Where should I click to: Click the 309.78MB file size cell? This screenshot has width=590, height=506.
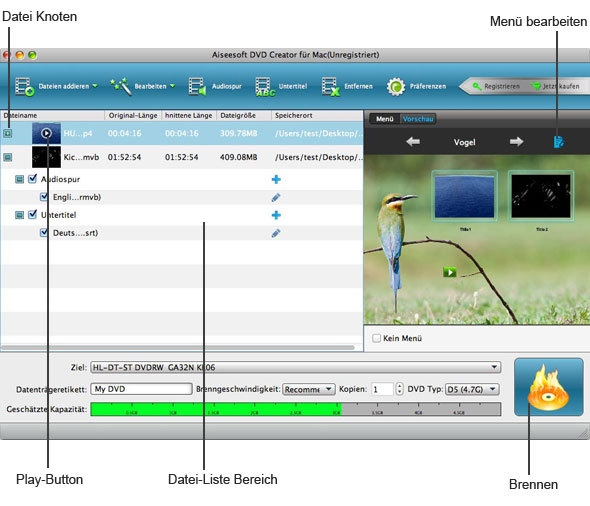coord(239,133)
